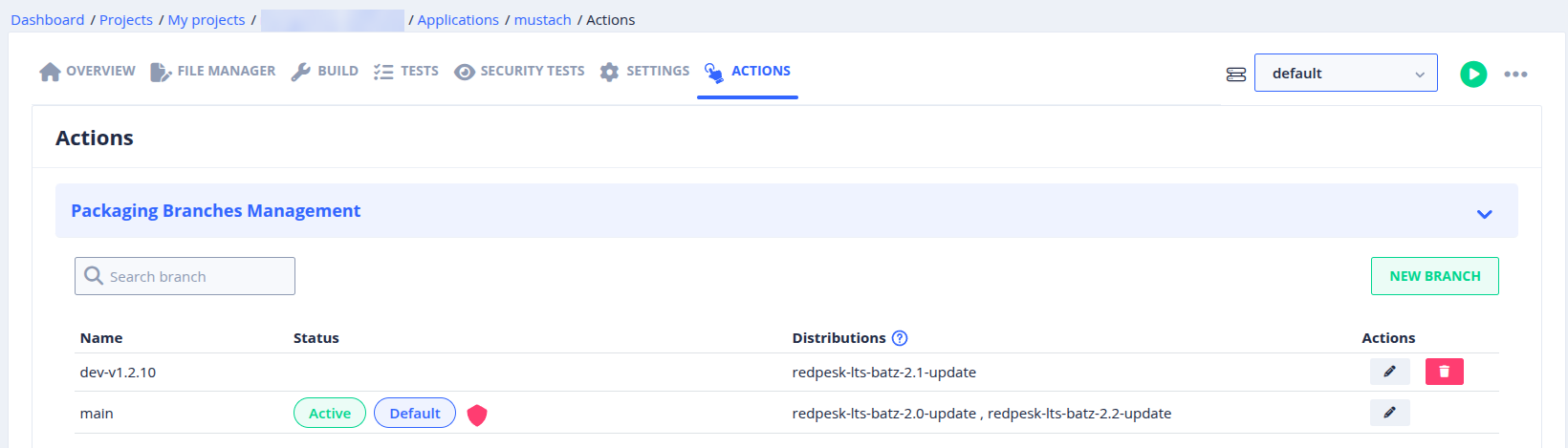Delete the dev-v1.2.10 branch

(1444, 372)
